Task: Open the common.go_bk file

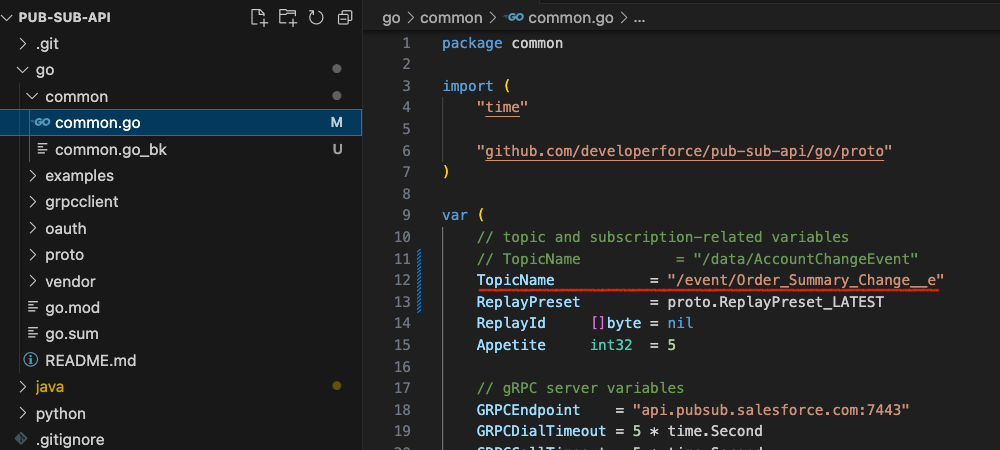Action: coord(111,150)
